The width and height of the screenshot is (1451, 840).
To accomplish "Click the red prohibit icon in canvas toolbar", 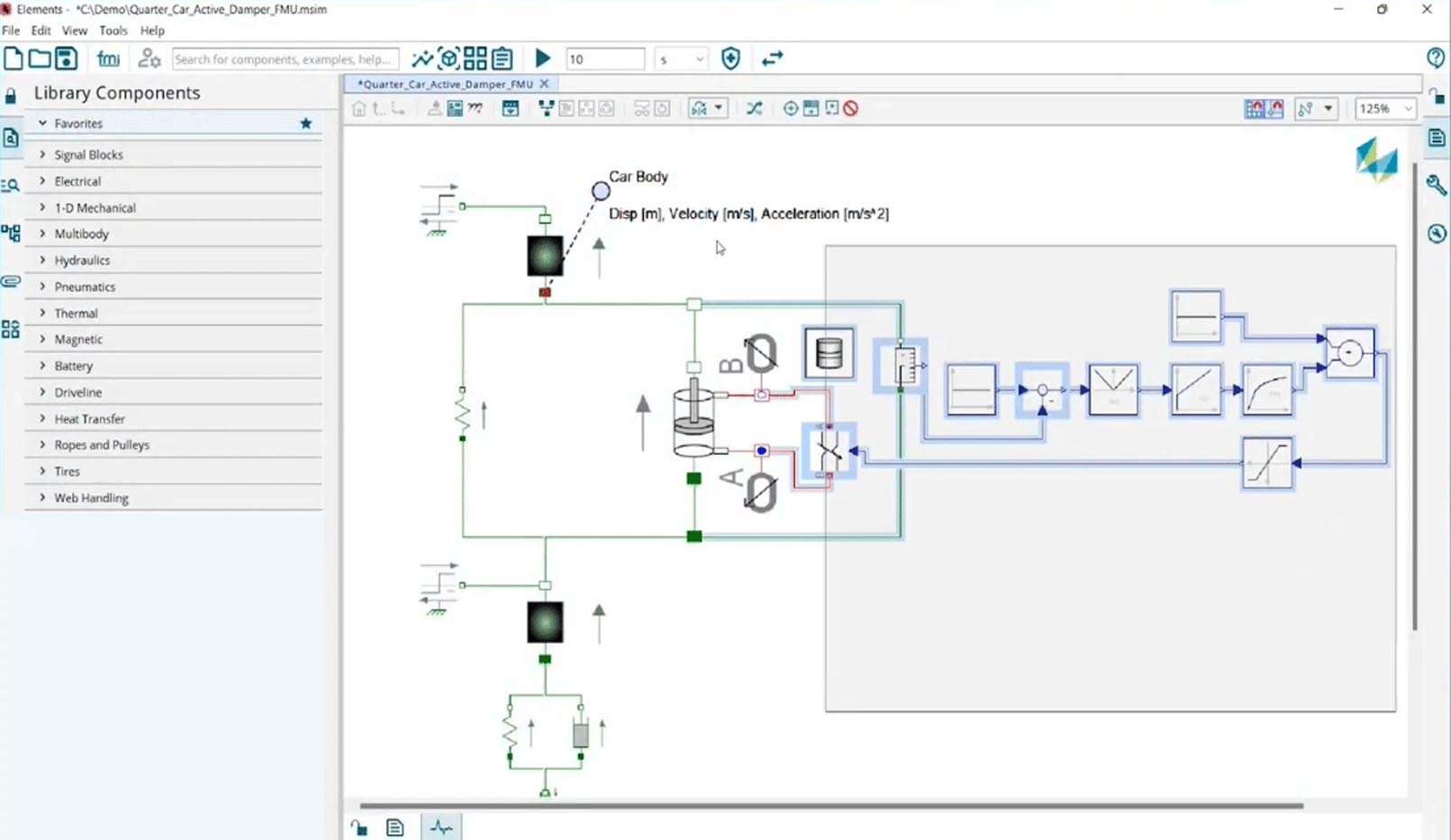I will 851,109.
